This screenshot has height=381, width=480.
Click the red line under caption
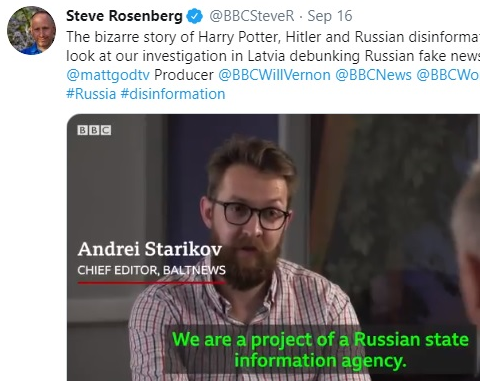151,283
